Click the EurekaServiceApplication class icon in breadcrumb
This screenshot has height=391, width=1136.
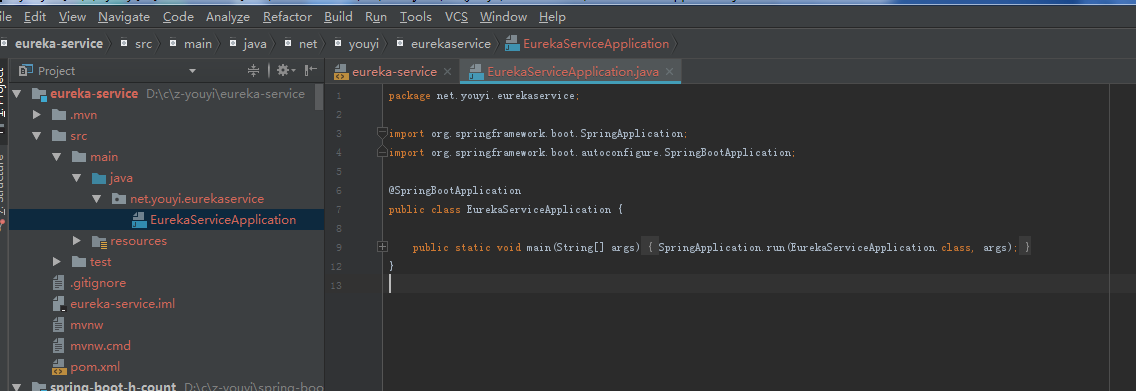pos(511,44)
